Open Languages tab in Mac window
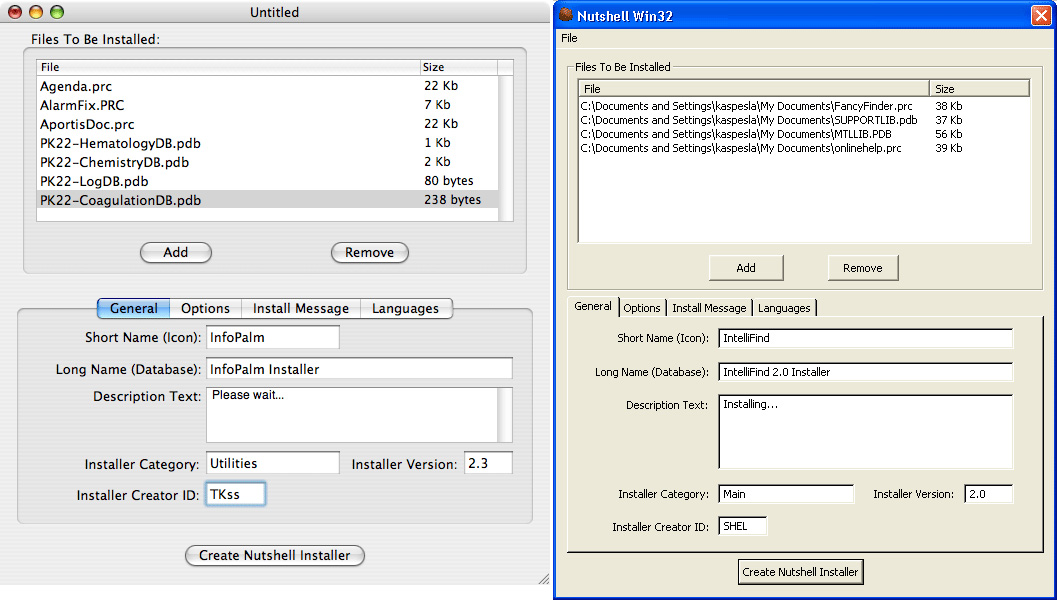 click(405, 309)
